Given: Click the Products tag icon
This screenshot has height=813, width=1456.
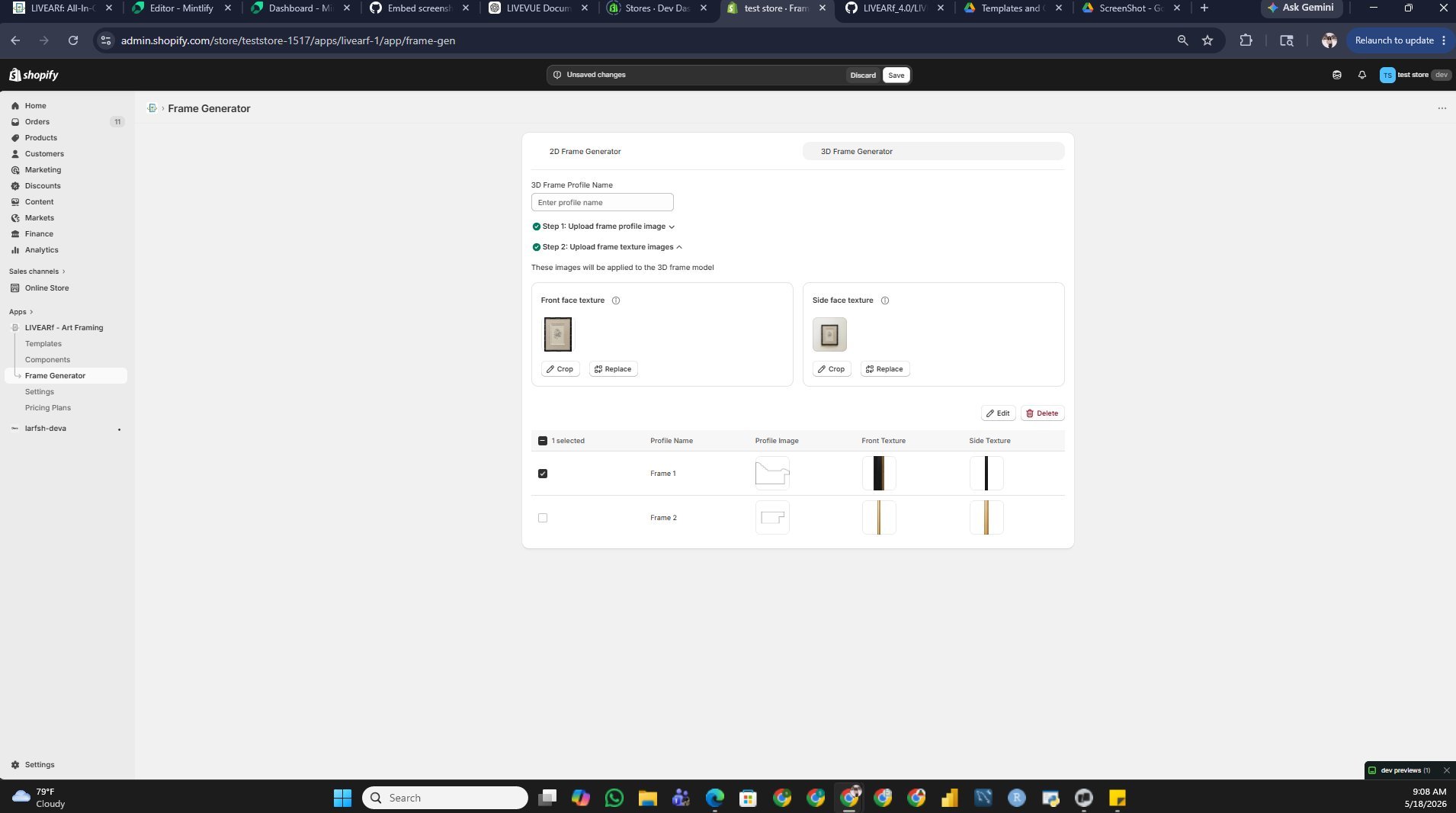Looking at the screenshot, I should 15,138.
